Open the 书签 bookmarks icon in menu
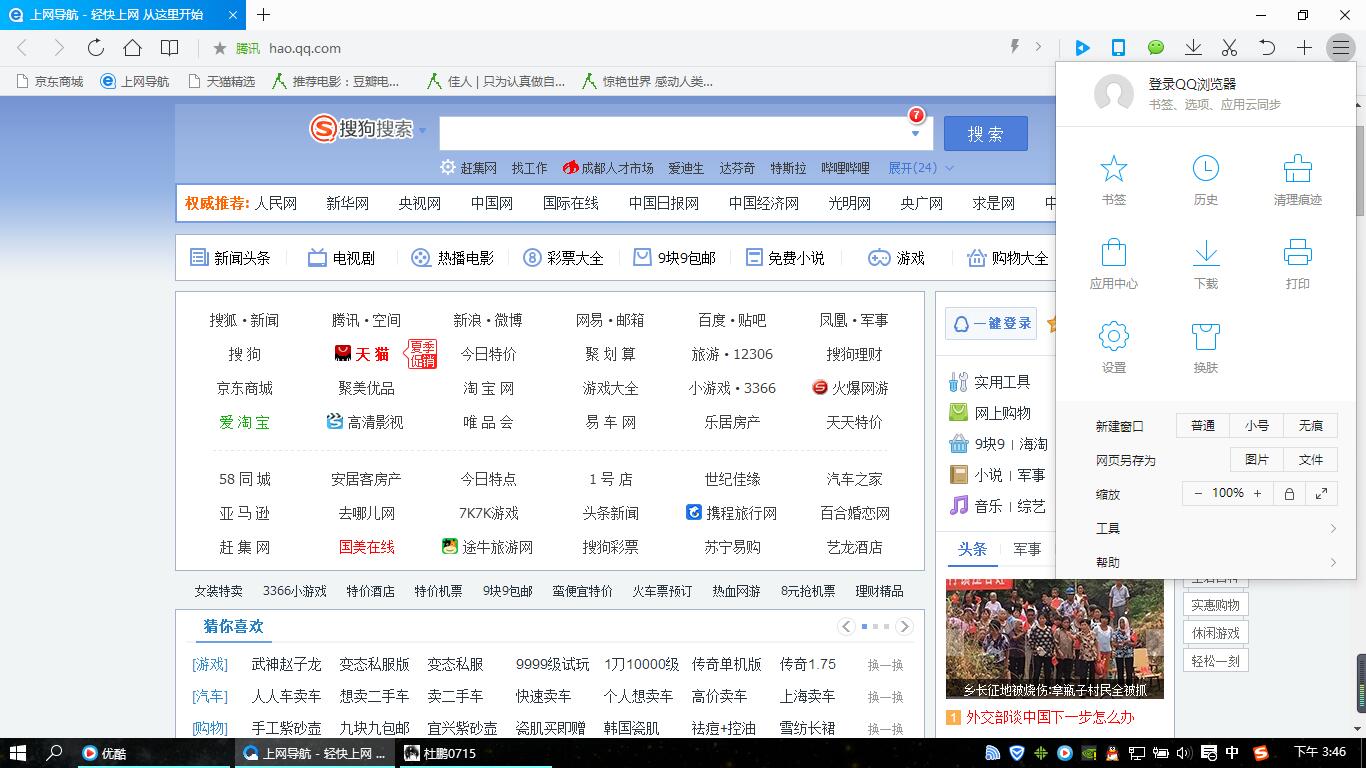This screenshot has width=1366, height=768. [x=1113, y=169]
